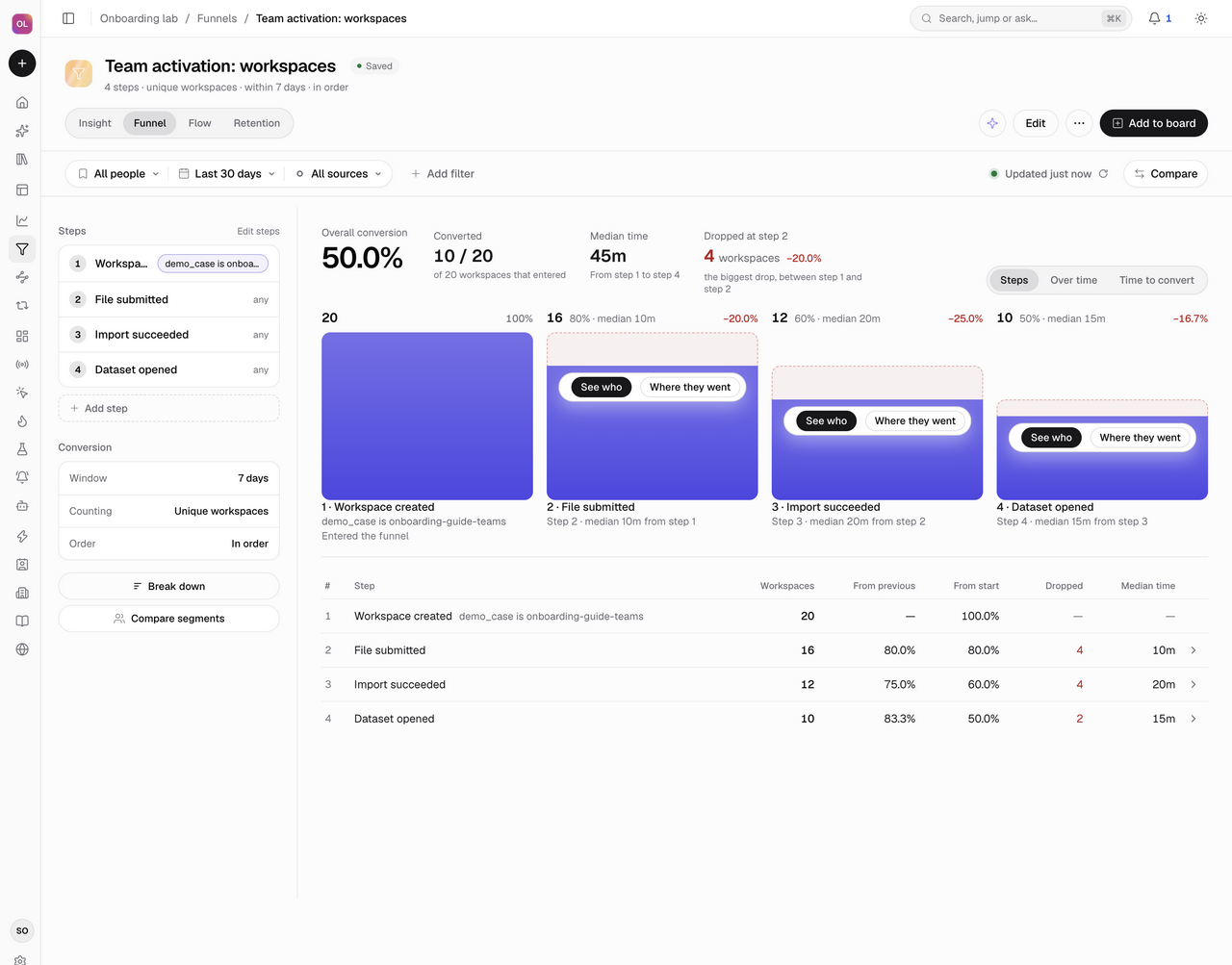Image resolution: width=1232 pixels, height=965 pixels.
Task: Click the alarm bell alerts sidebar icon
Action: coord(22,477)
